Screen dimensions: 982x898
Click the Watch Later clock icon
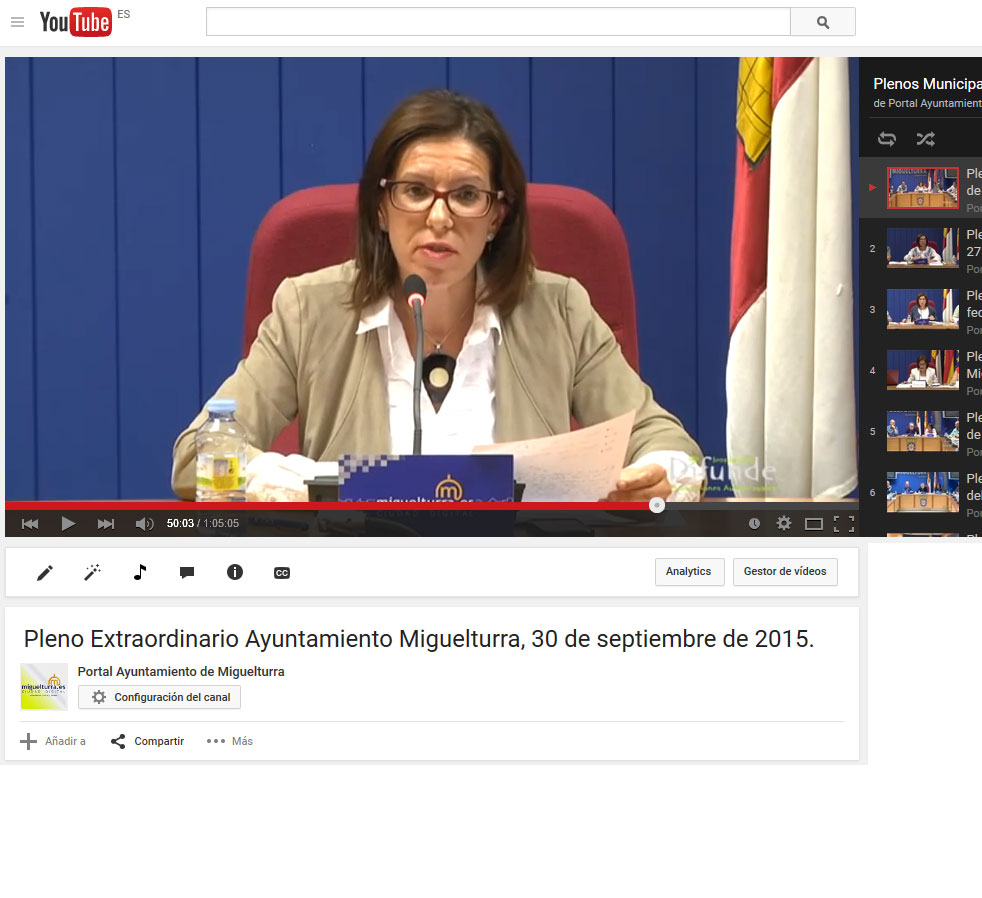(754, 523)
